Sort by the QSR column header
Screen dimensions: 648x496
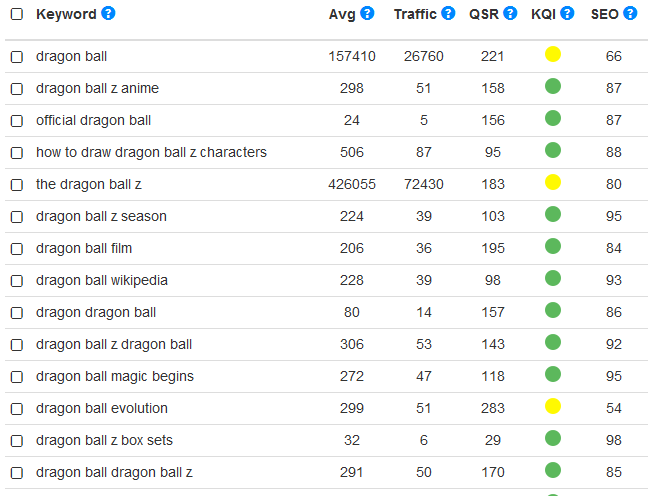[x=484, y=14]
